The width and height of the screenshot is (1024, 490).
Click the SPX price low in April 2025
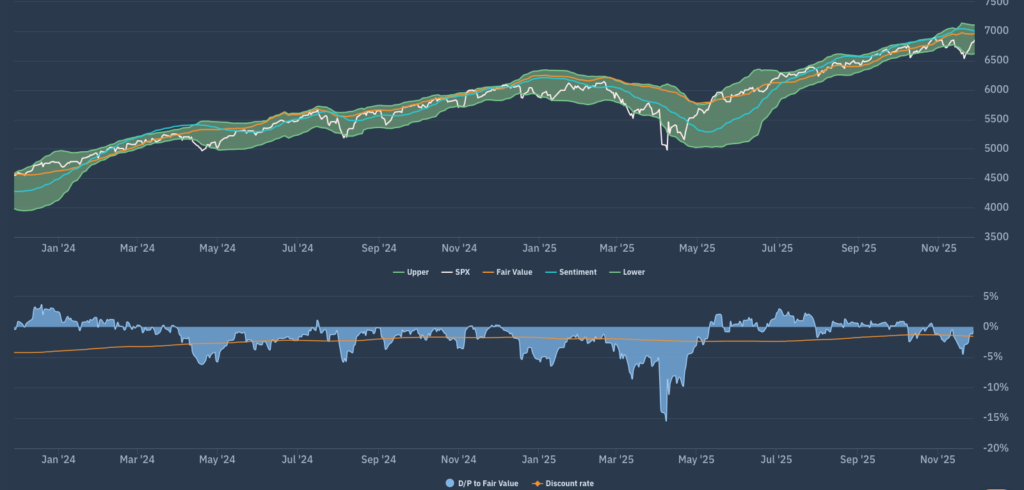[665, 150]
